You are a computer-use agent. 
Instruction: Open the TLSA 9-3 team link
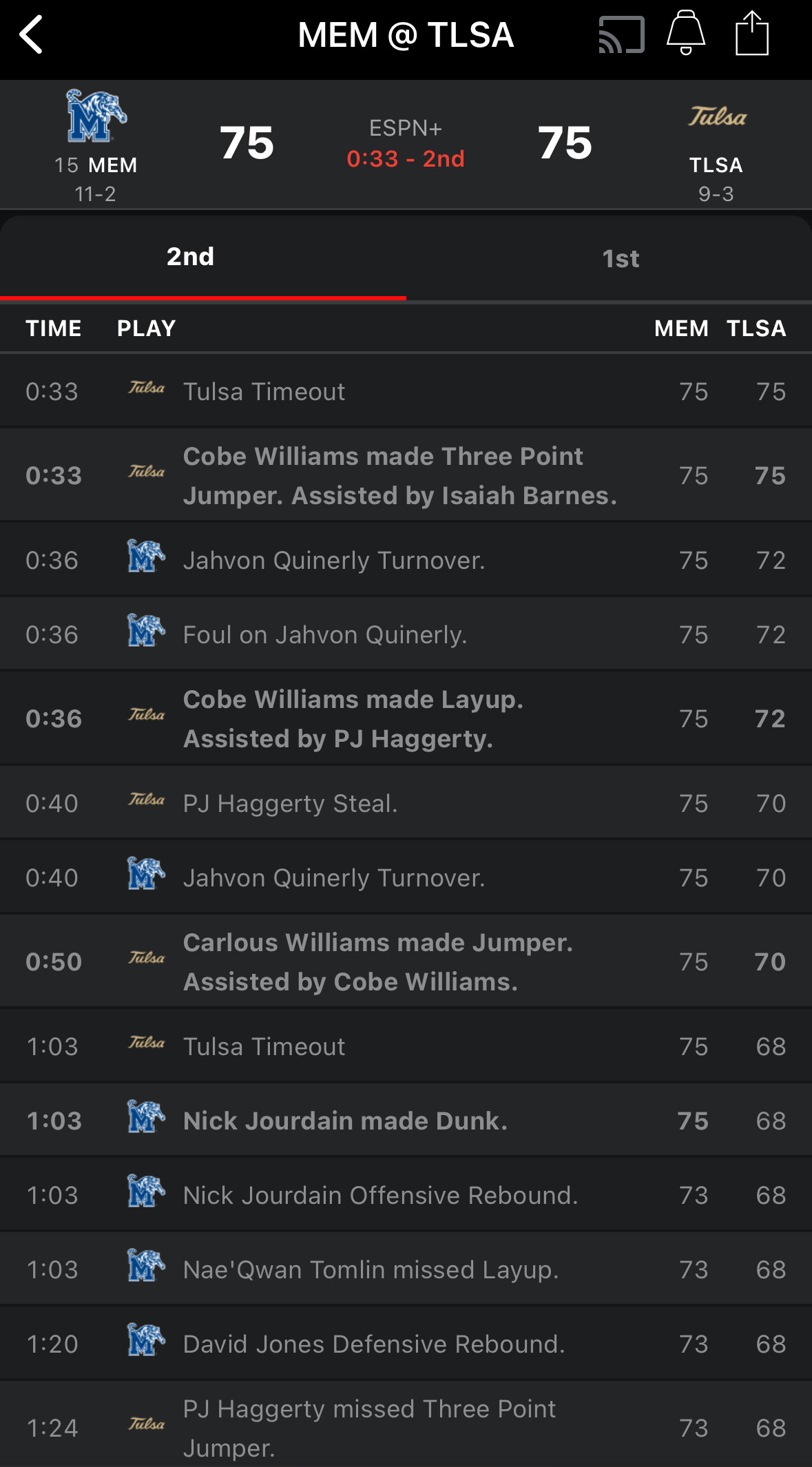tap(716, 178)
